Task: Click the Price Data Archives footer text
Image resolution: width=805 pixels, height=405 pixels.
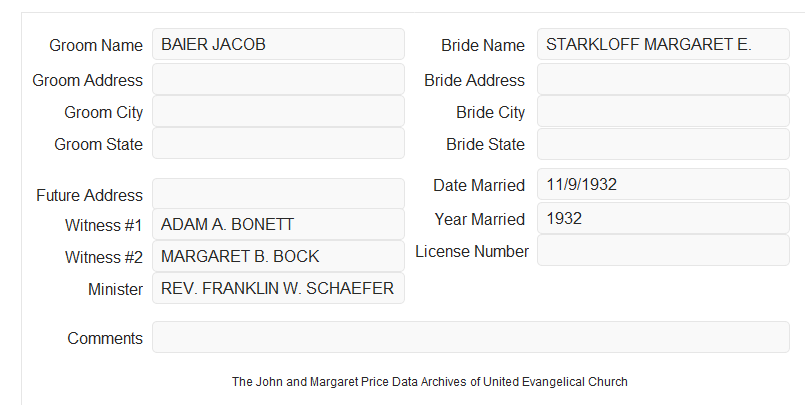Action: click(429, 382)
